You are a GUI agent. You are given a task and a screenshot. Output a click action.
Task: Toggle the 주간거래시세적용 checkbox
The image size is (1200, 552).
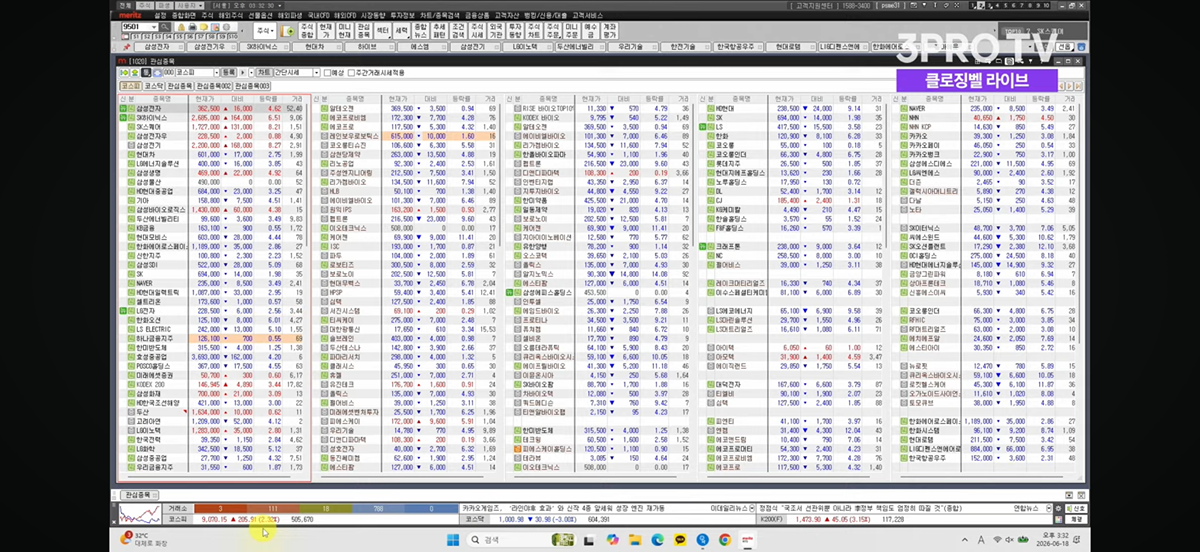pos(351,72)
